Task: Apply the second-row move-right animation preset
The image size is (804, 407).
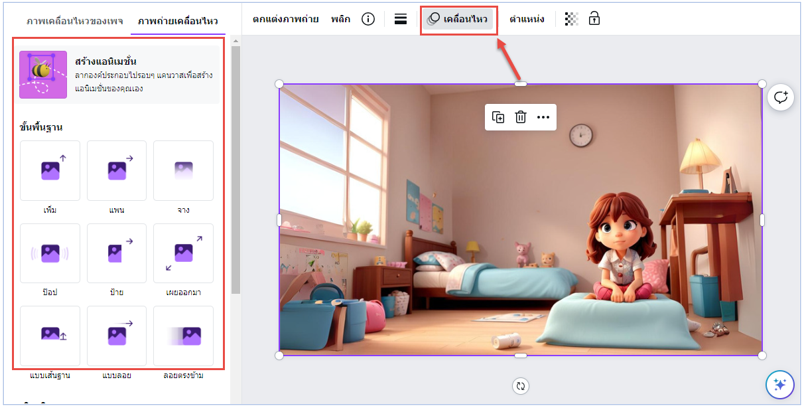Action: [x=116, y=253]
